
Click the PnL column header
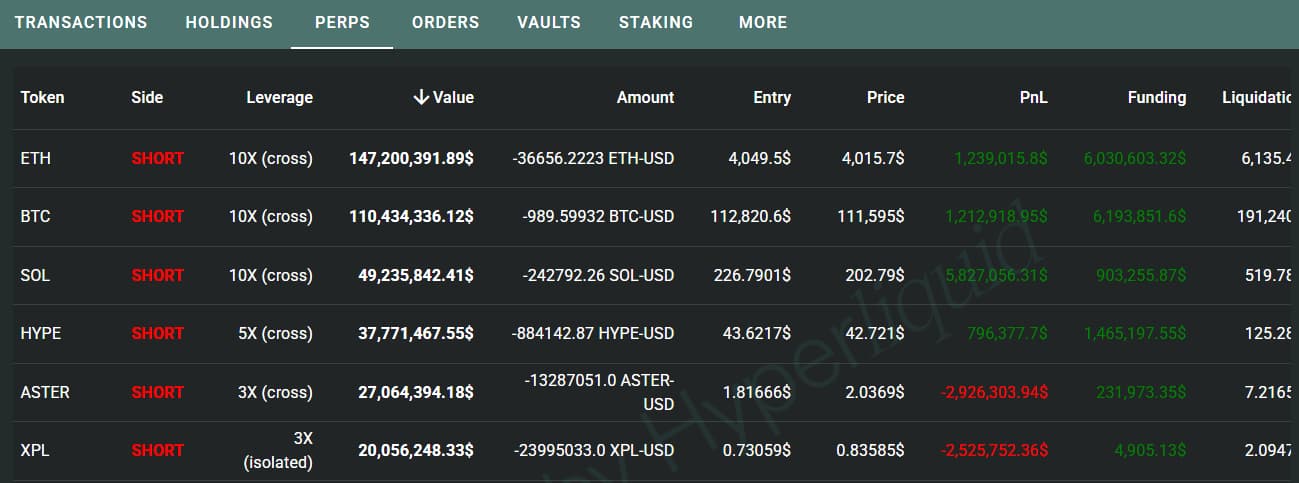click(x=1033, y=97)
